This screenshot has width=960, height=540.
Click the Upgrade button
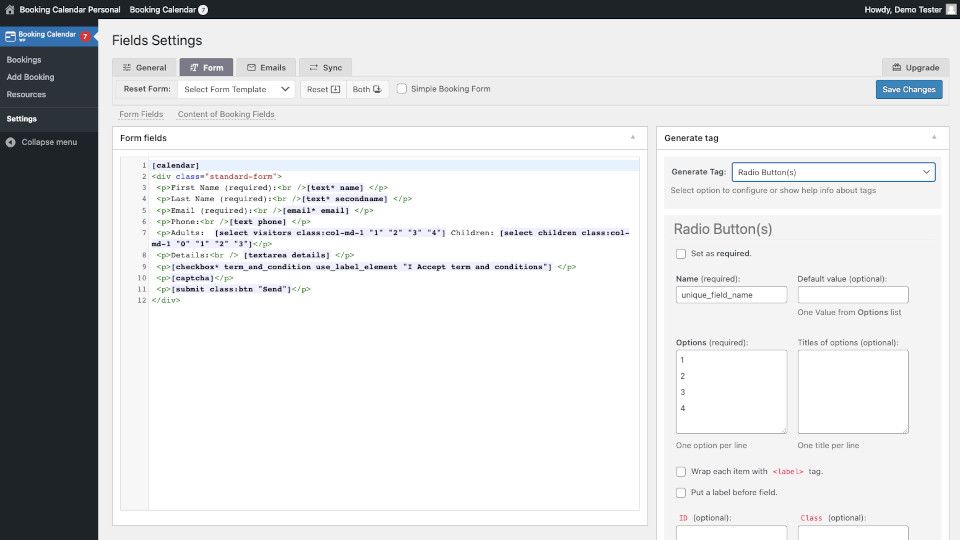click(x=915, y=67)
